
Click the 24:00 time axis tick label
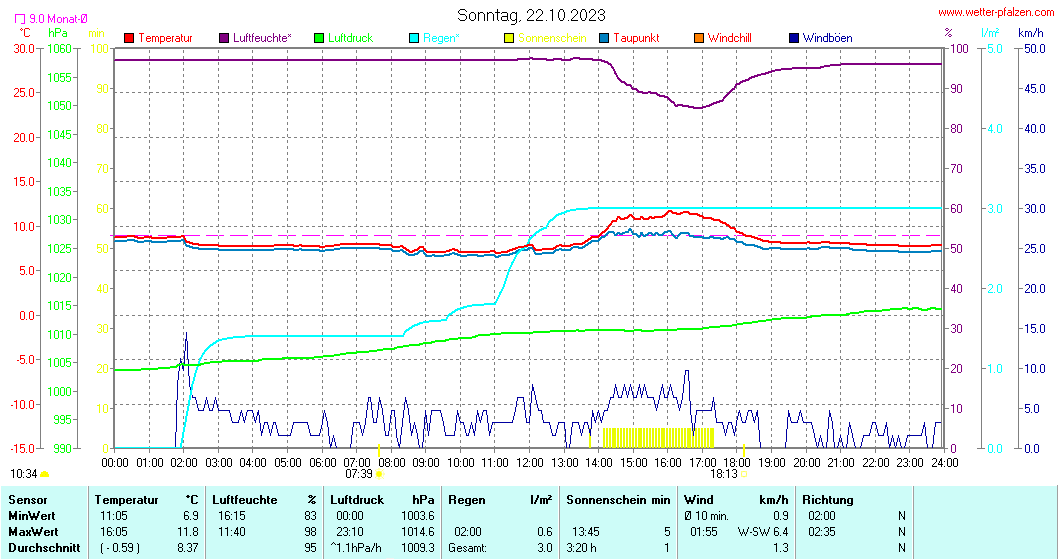point(944,462)
